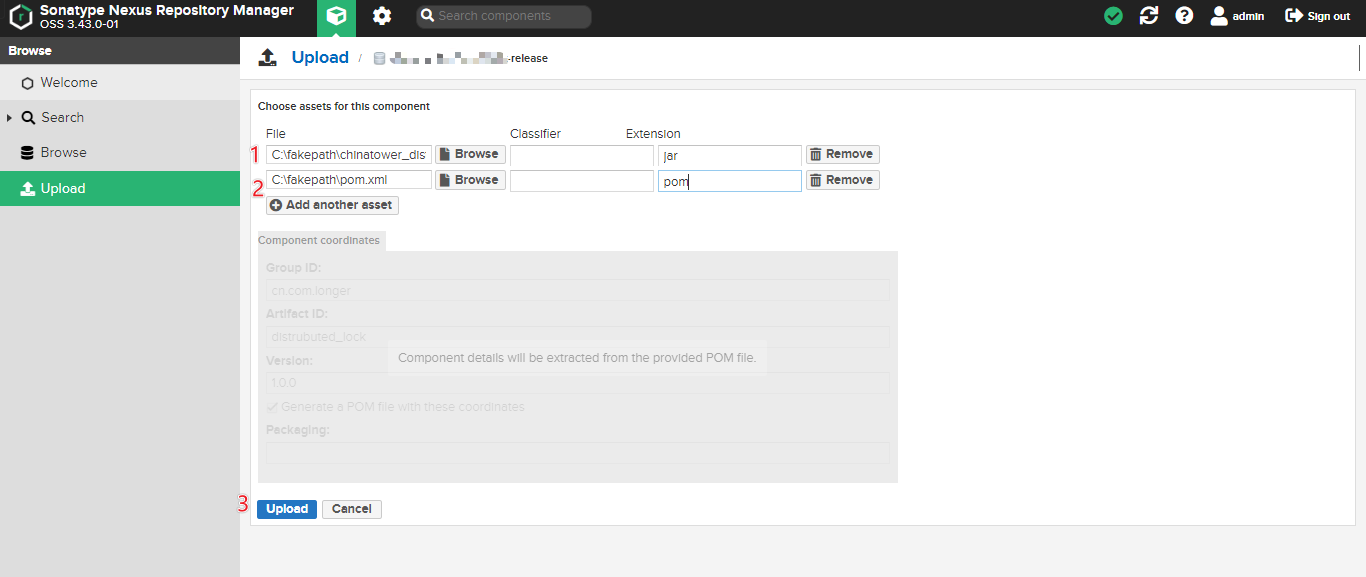Viewport: 1366px width, 577px height.
Task: Toggle Generate a POM file checkbox
Action: (x=272, y=407)
